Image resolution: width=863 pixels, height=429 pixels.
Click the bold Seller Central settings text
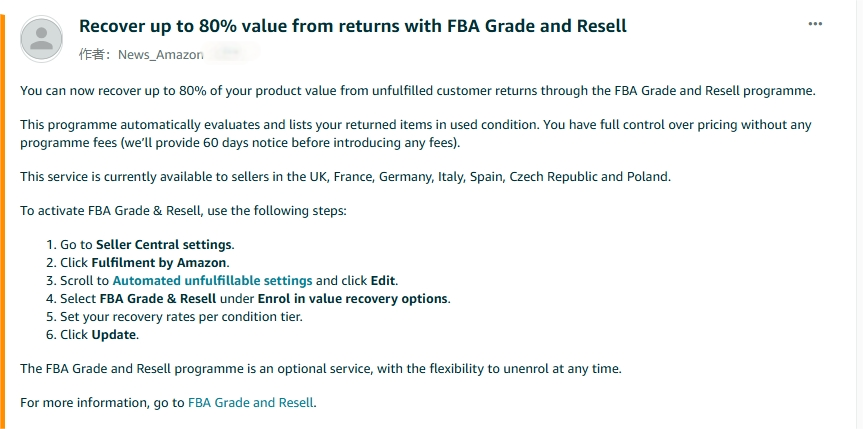[164, 245]
